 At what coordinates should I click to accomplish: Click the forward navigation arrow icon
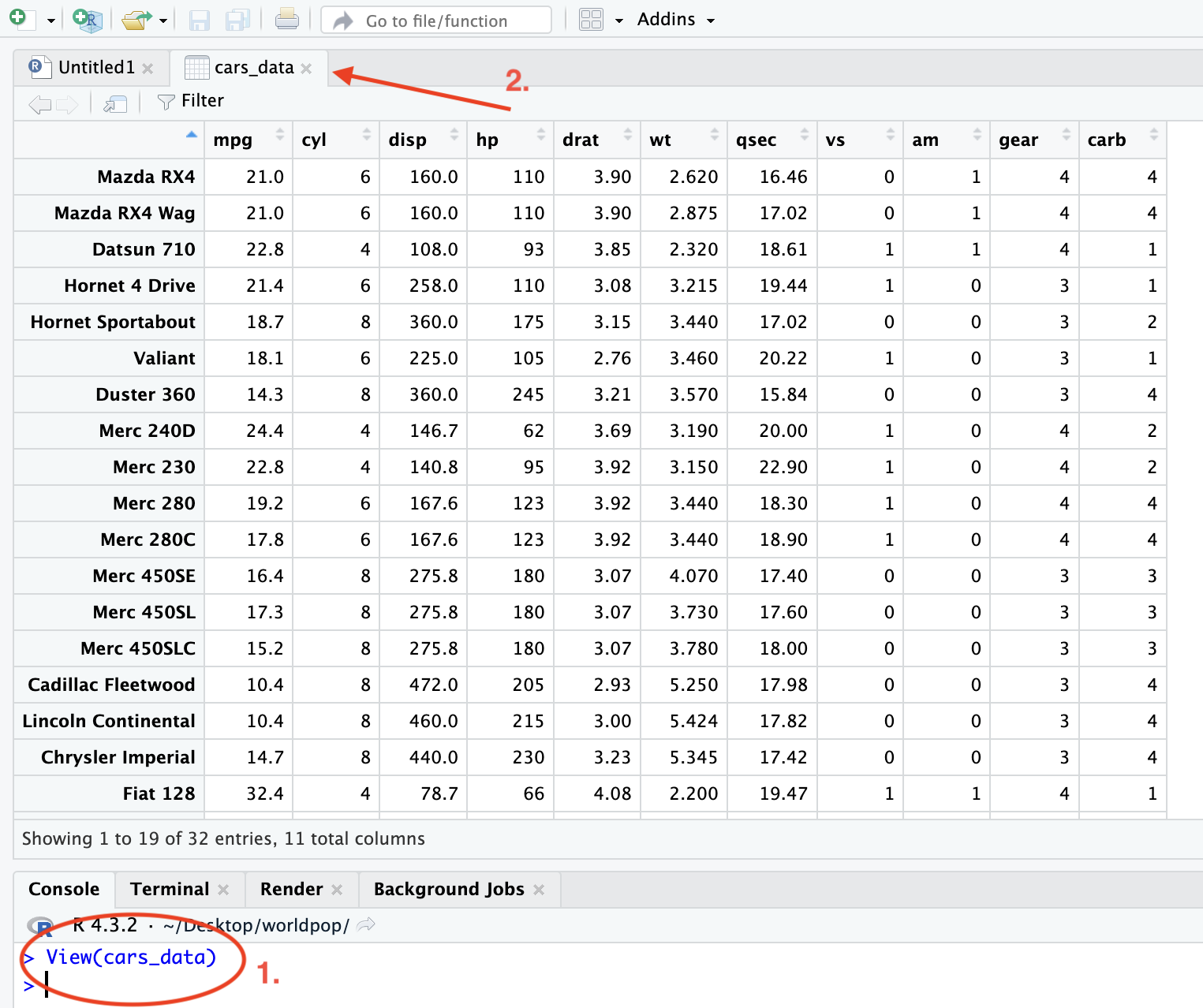coord(67,103)
